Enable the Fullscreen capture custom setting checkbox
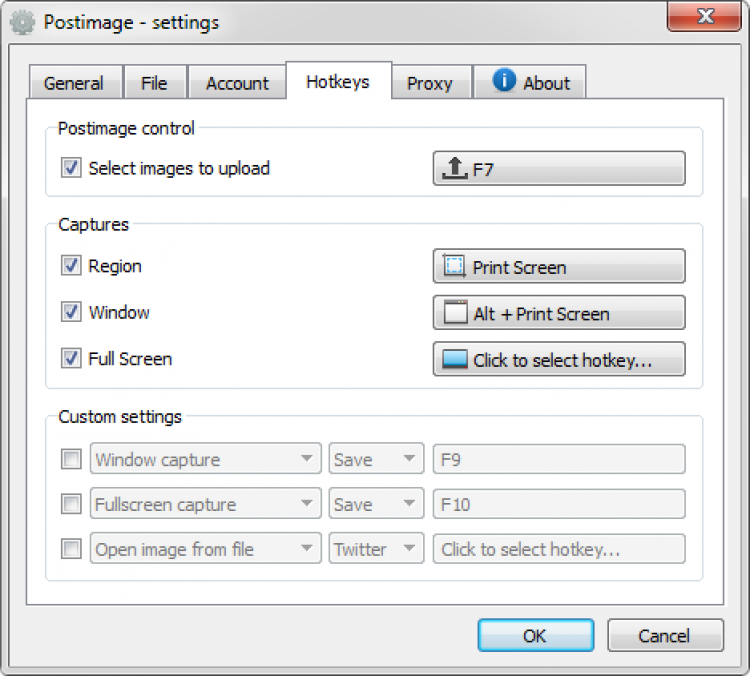This screenshot has height=676, width=750. pos(71,504)
